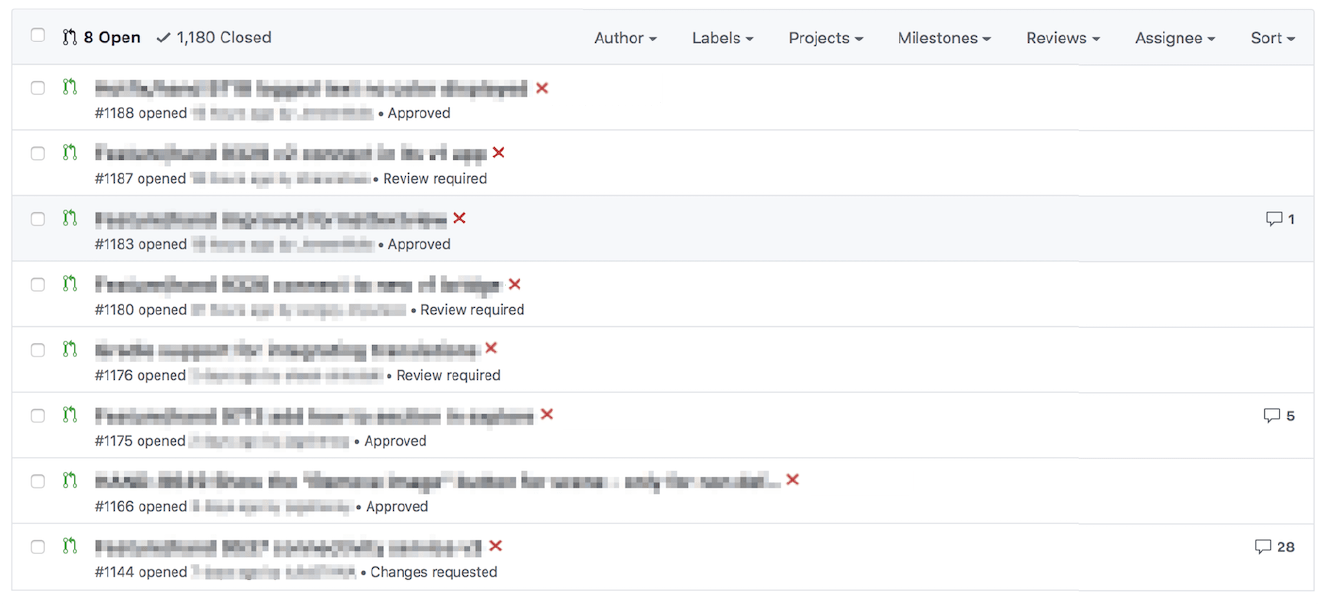Open the Projects filter dropdown

(x=825, y=38)
